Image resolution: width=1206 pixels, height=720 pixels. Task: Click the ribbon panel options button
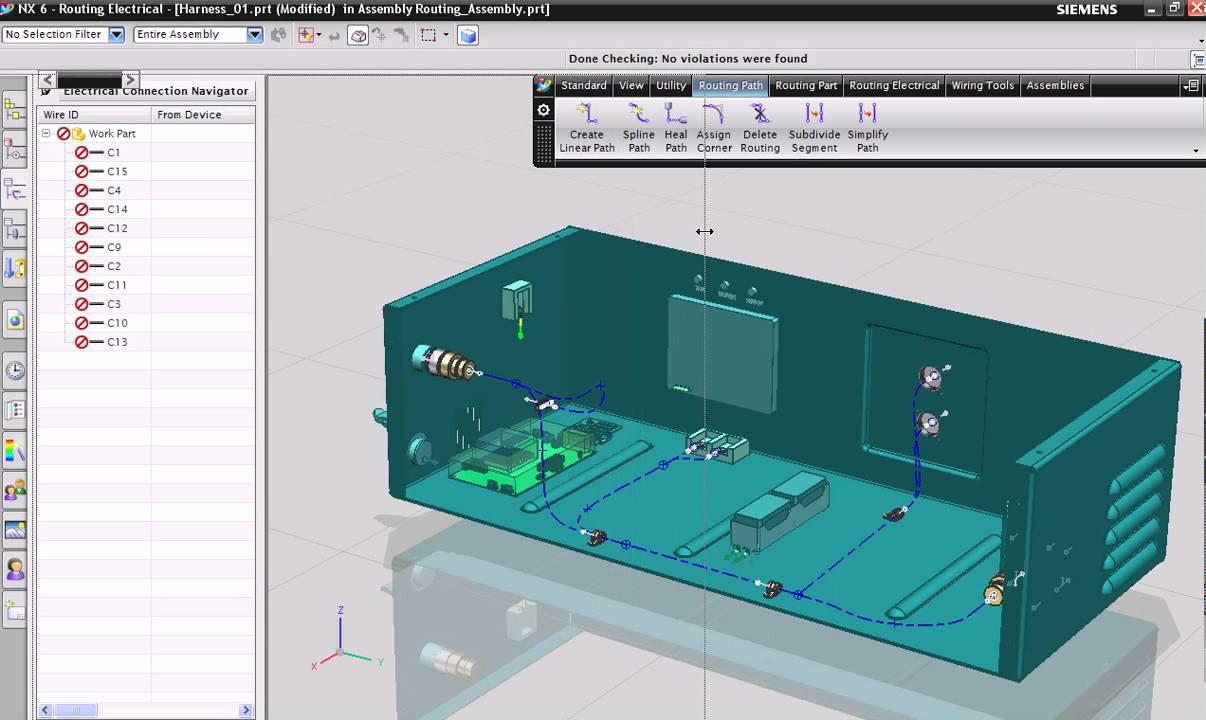coord(1191,86)
